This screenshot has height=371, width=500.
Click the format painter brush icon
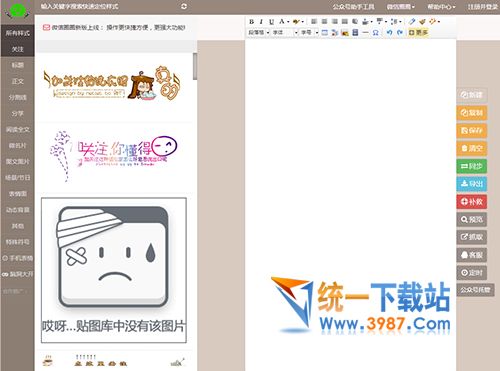[422, 22]
